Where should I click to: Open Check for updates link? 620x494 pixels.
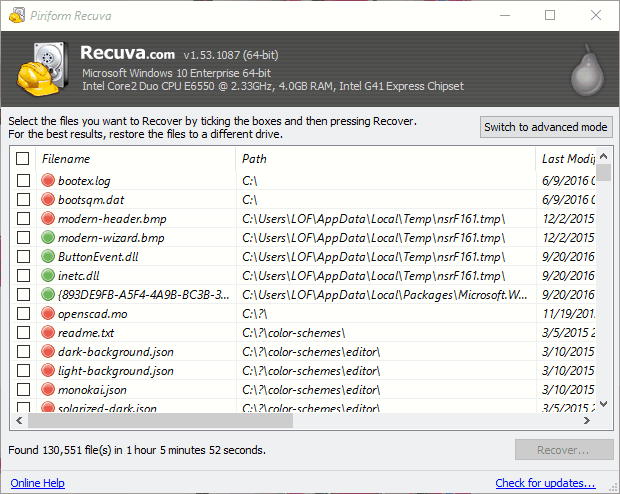[x=545, y=483]
